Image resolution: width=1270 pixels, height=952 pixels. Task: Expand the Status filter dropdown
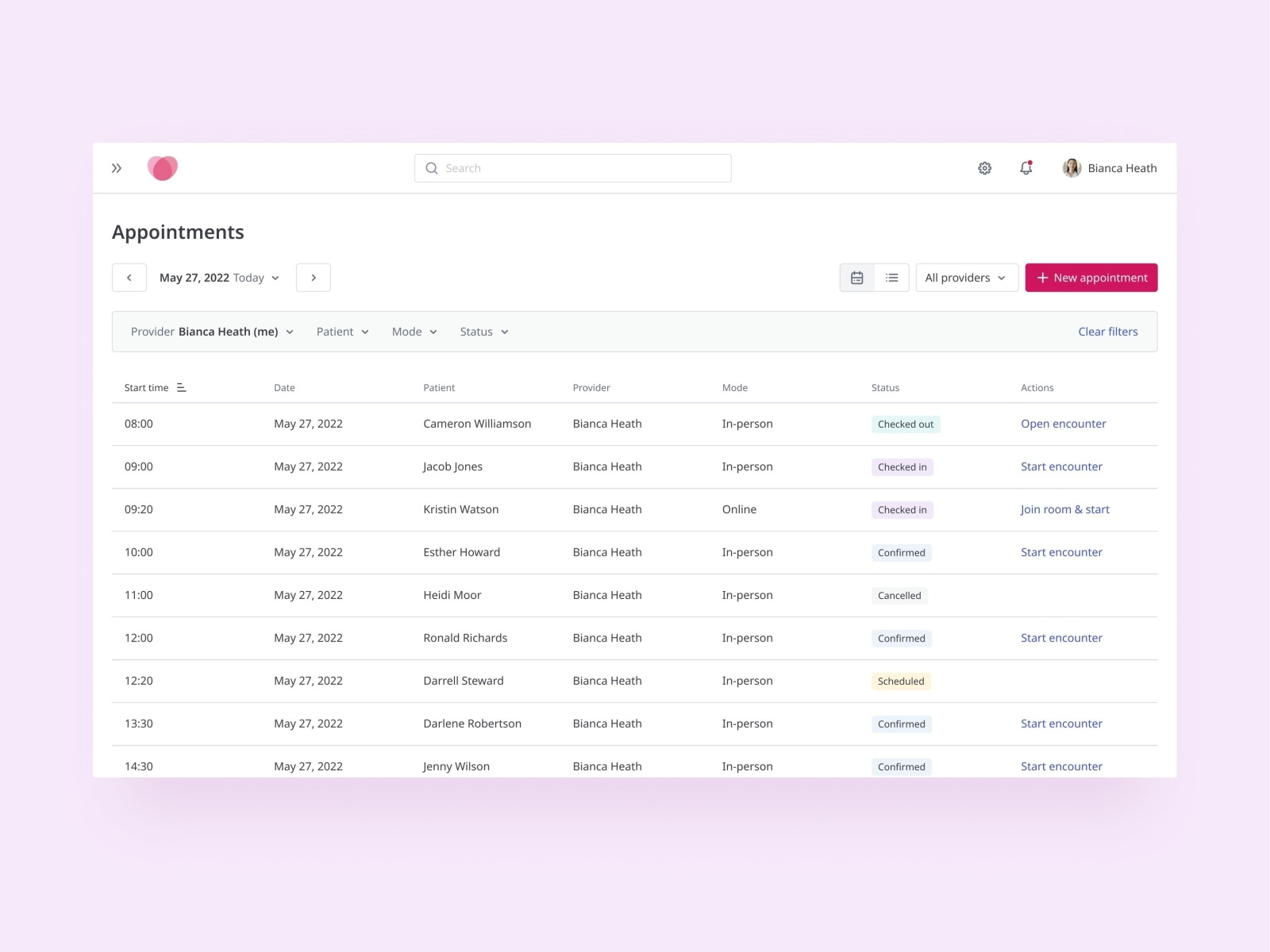pos(483,332)
